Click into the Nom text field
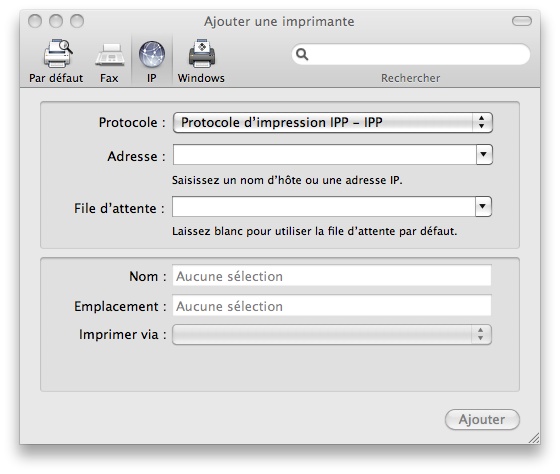Screen dimensions: 560x474 332,276
